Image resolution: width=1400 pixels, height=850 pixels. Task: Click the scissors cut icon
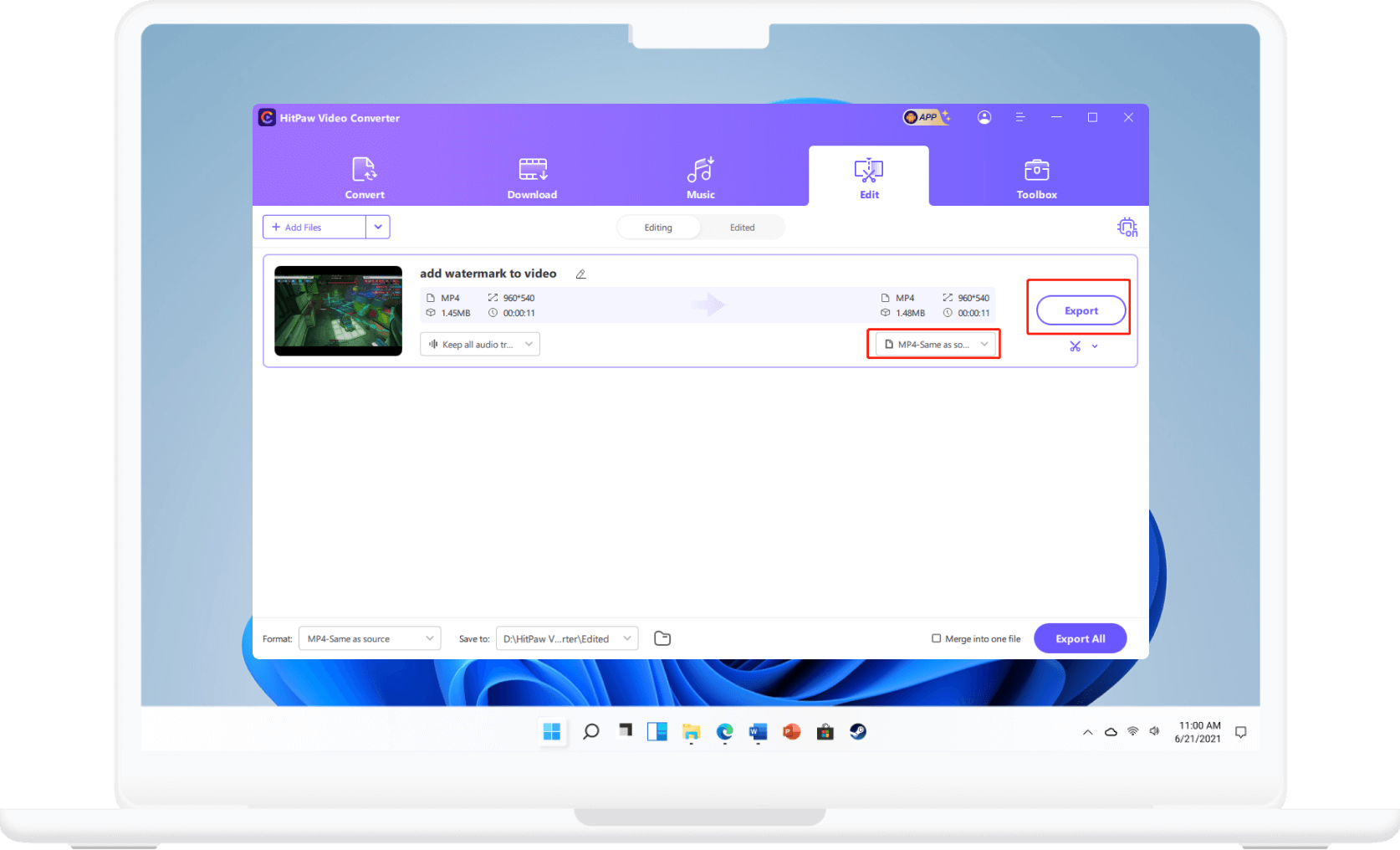click(1075, 346)
